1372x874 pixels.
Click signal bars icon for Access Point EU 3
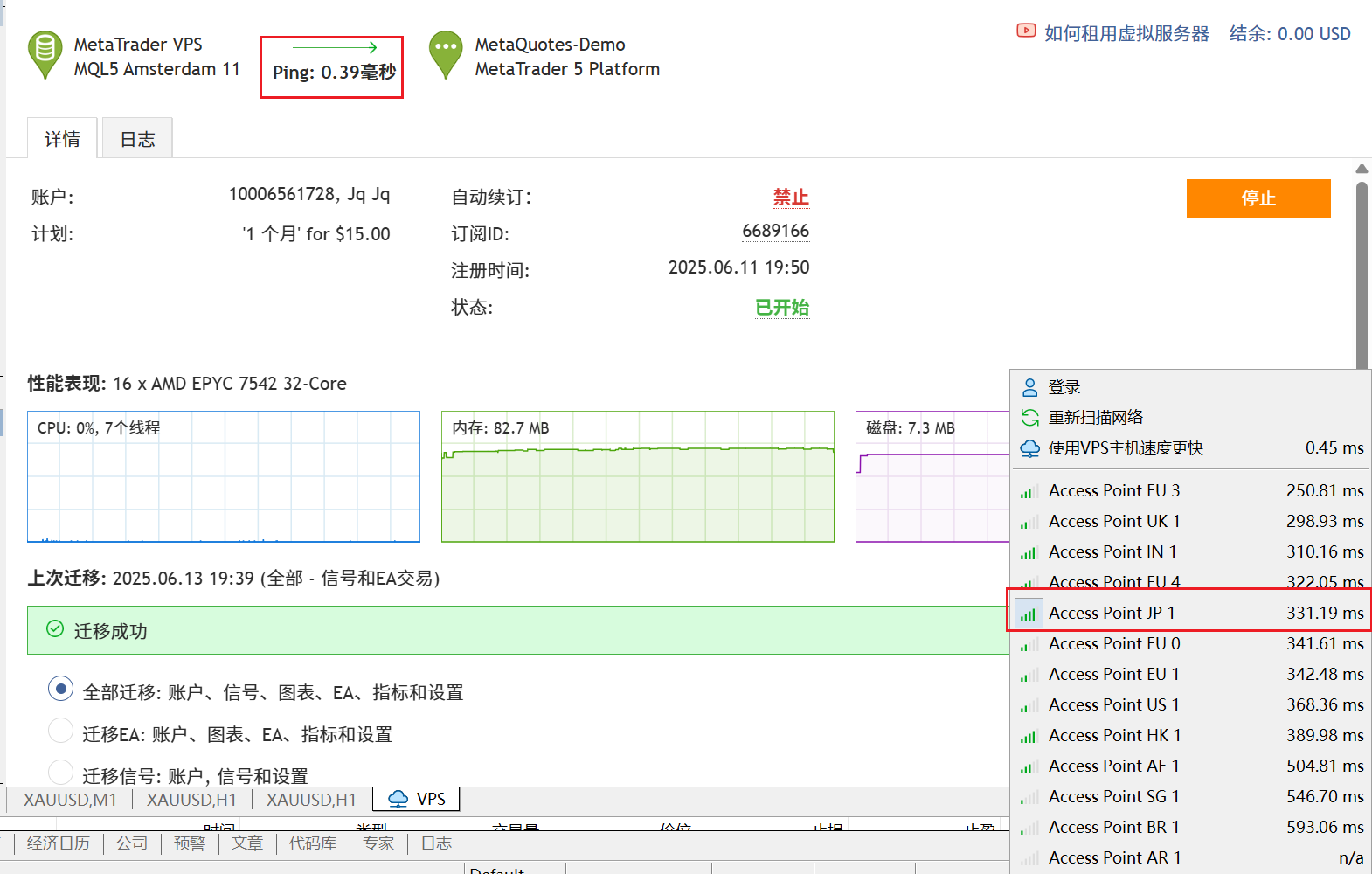1029,491
